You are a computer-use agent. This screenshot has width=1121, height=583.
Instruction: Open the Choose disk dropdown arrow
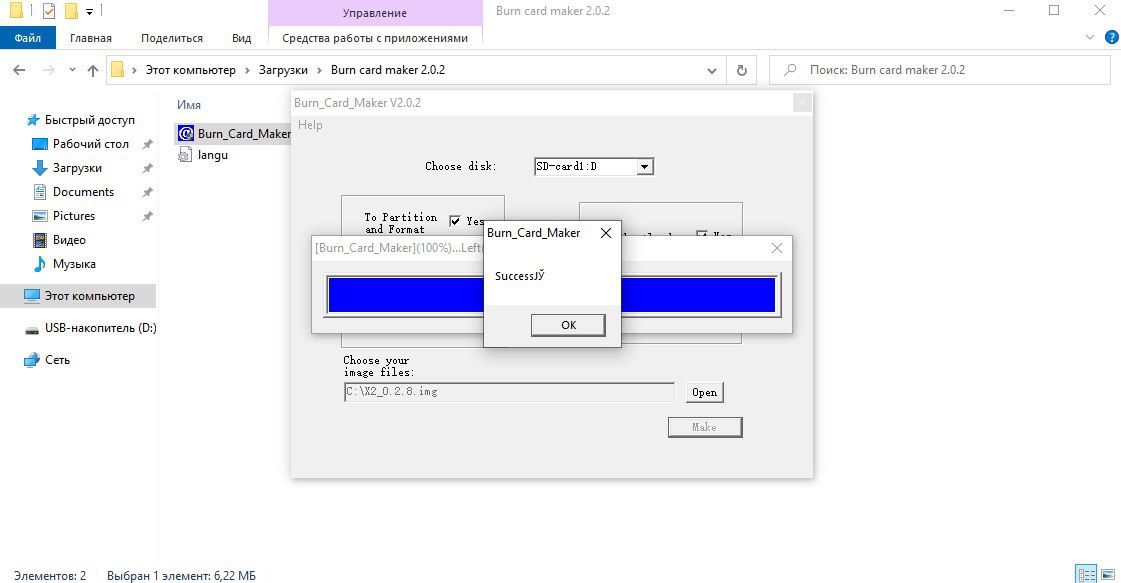tap(644, 167)
